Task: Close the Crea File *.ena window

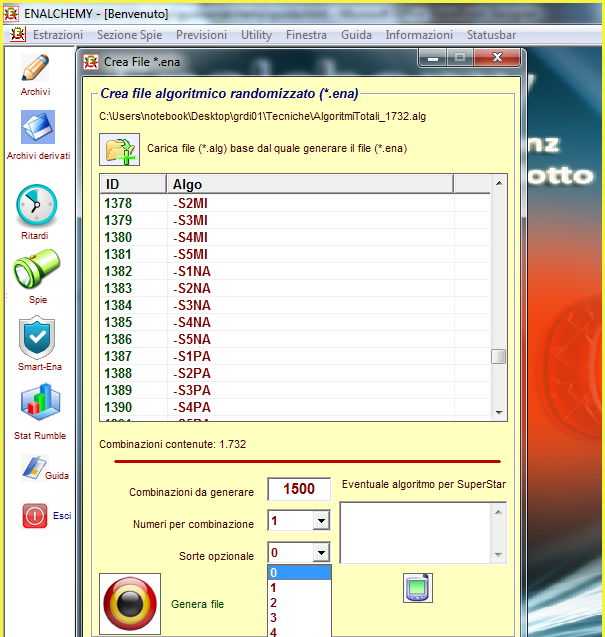Action: (x=497, y=58)
